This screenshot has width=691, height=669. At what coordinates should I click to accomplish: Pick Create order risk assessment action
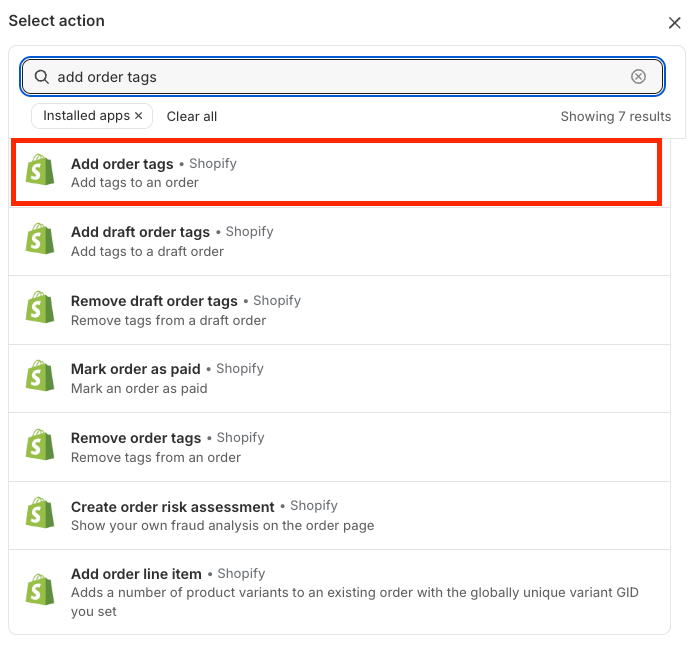coord(339,516)
